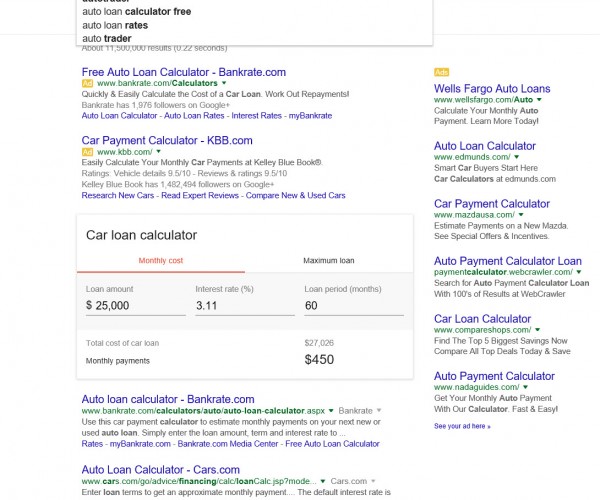Open Free Auto Loan Calculator Bankrate ad

184,72
